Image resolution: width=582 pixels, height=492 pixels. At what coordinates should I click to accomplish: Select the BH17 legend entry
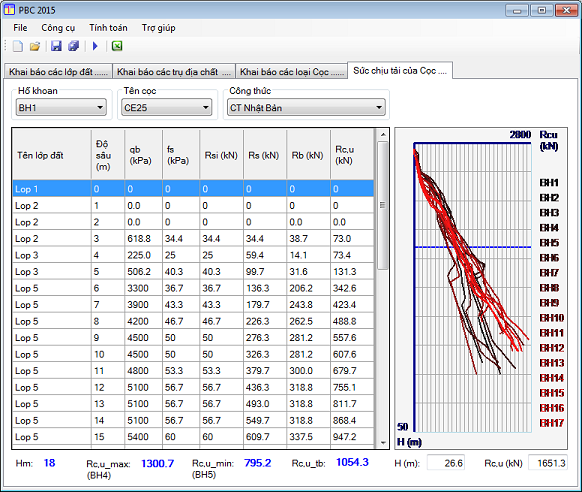[552, 423]
